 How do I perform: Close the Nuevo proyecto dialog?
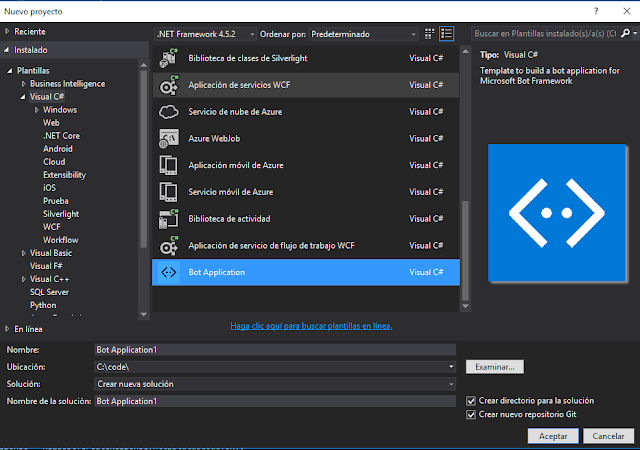click(627, 11)
